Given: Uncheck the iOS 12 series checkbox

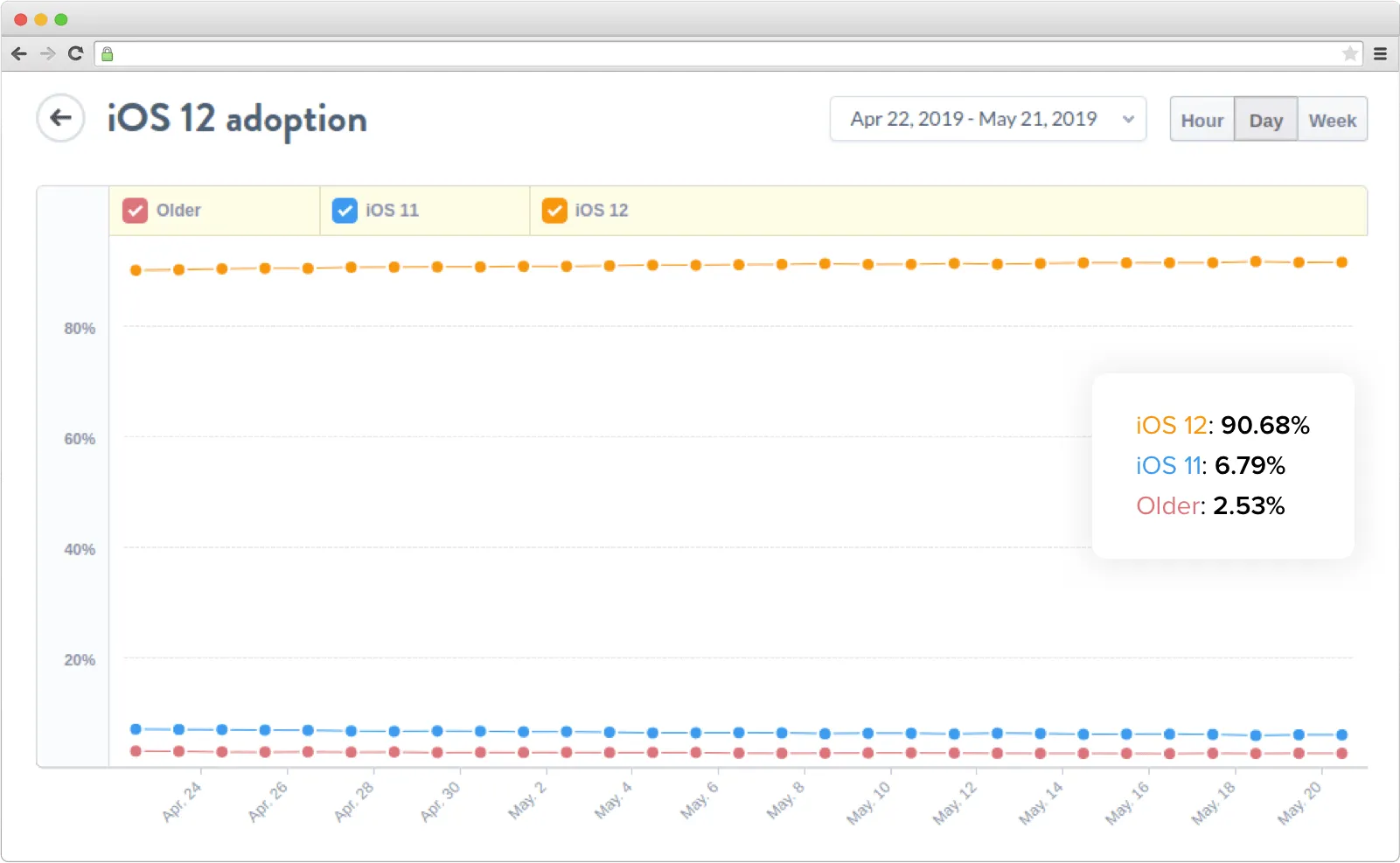Looking at the screenshot, I should point(554,211).
